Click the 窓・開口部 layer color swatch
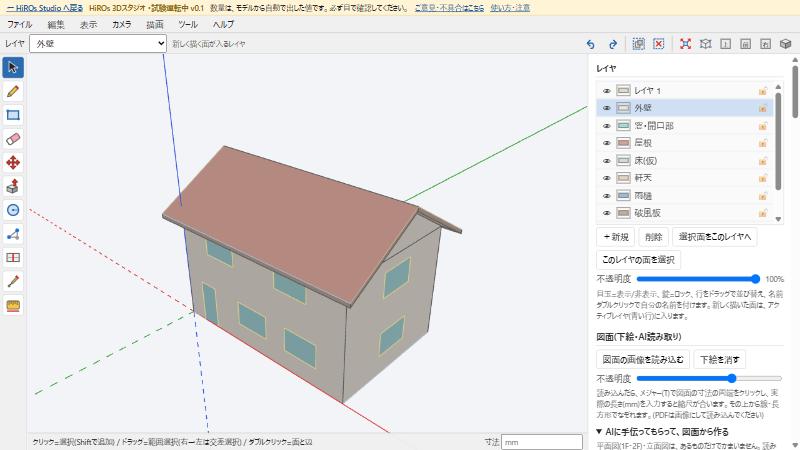Screen dimensions: 800x450 [x=623, y=126]
